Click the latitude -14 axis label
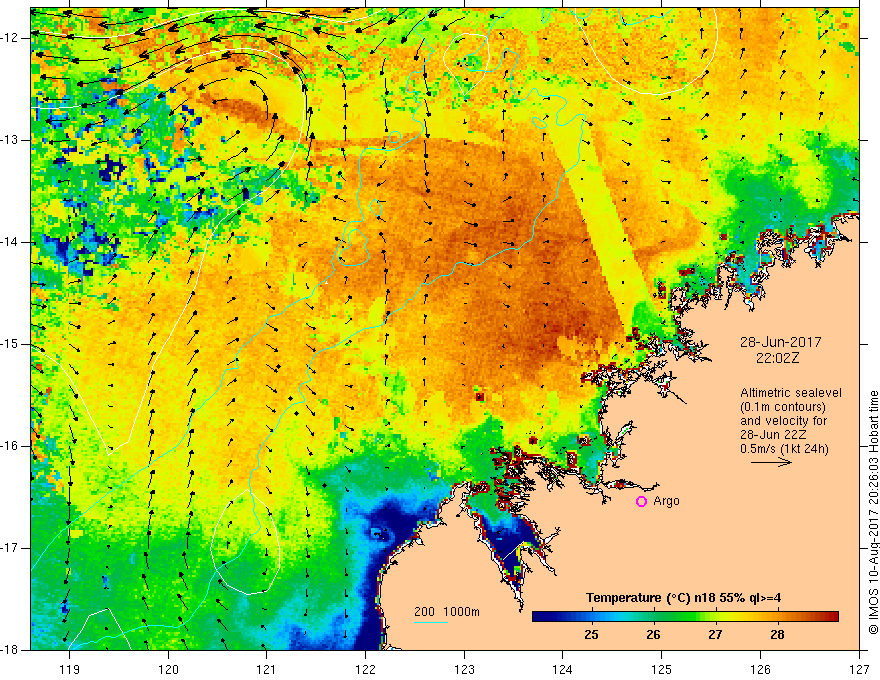This screenshot has height=680, width=880. click(x=10, y=242)
